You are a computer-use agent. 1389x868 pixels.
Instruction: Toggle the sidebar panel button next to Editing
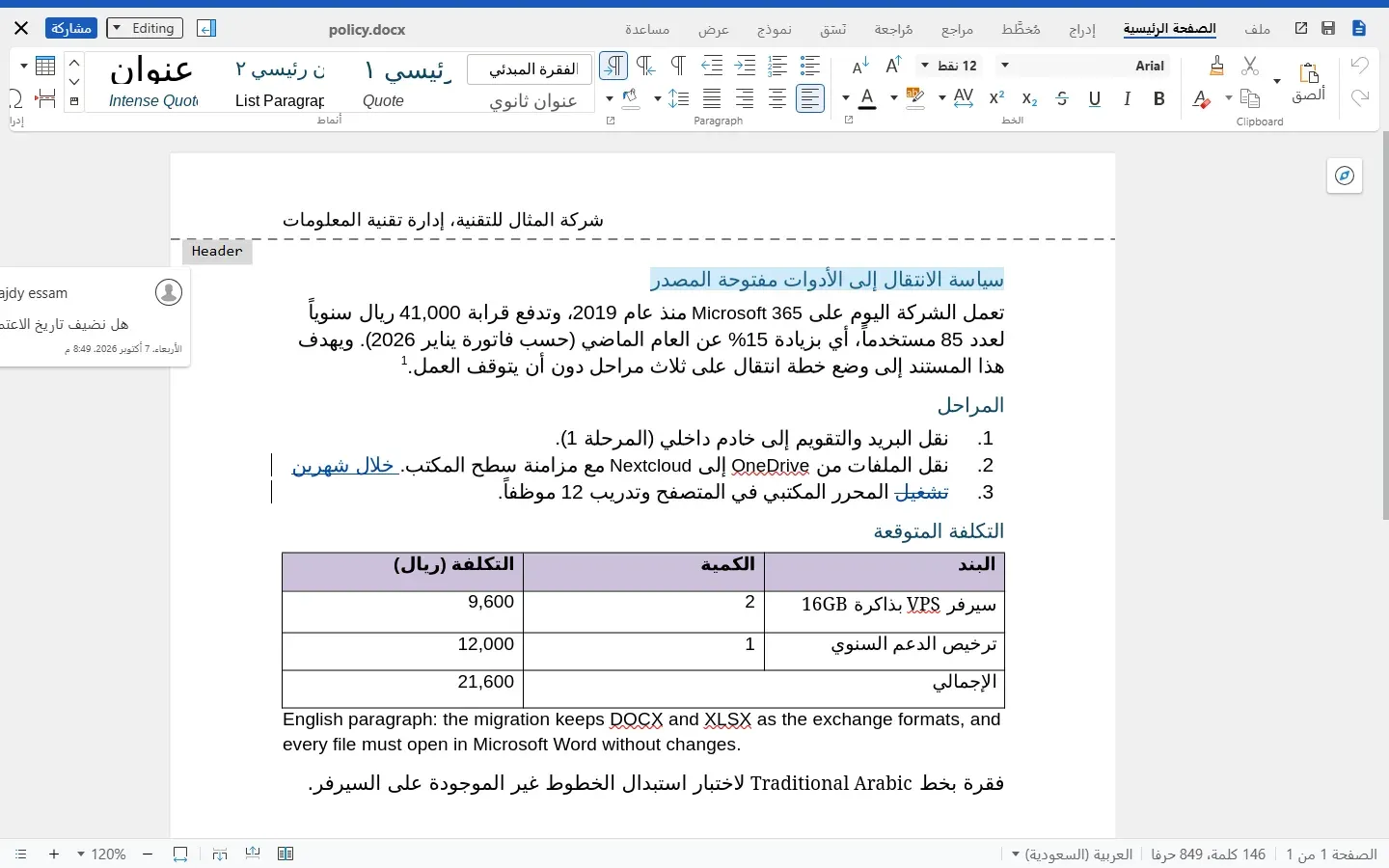(206, 29)
